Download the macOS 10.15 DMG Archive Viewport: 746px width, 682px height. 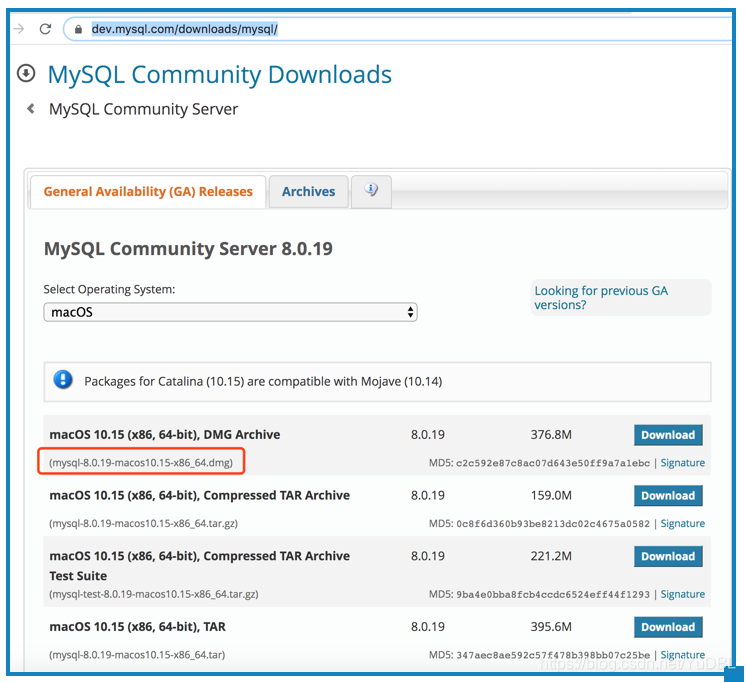tap(667, 435)
